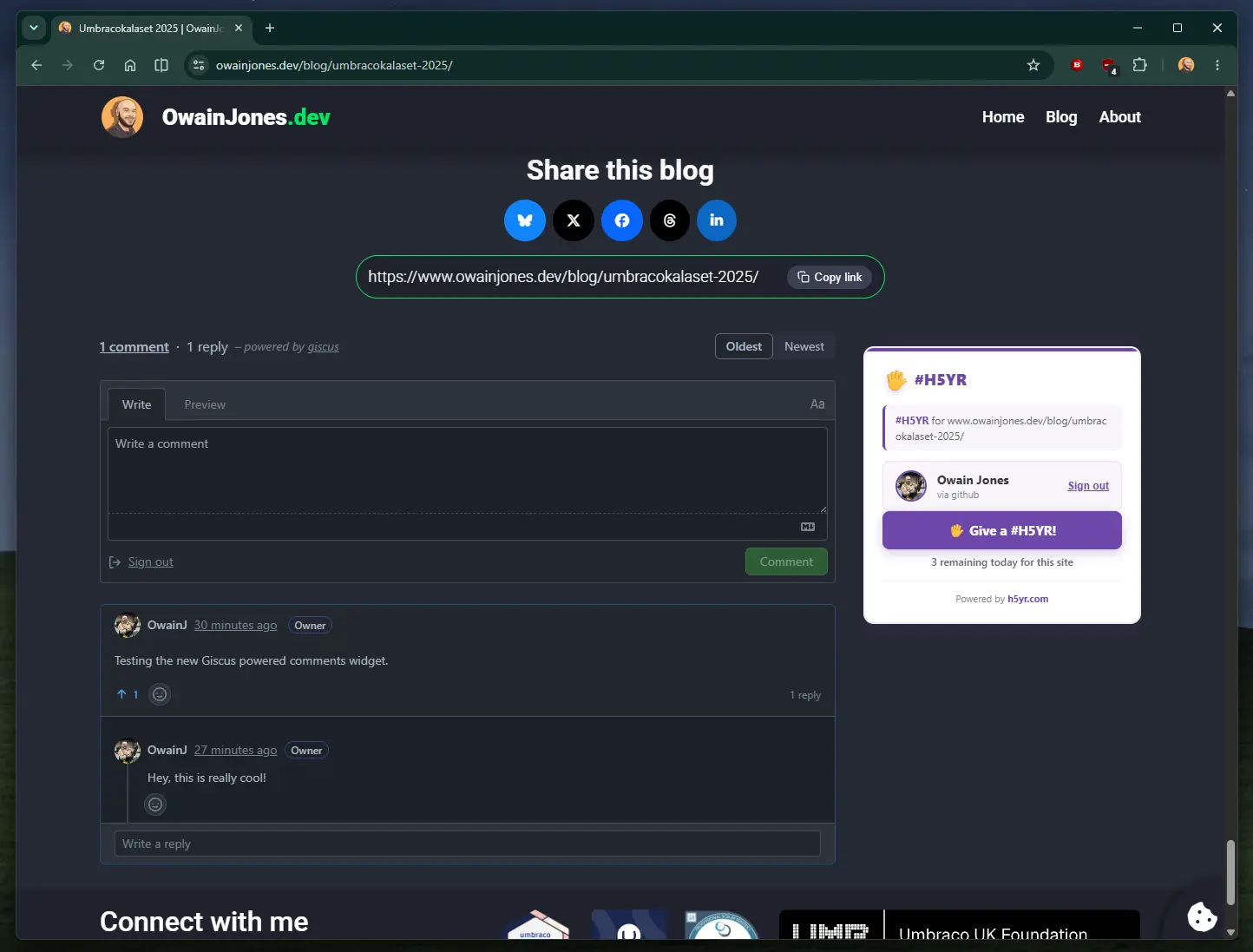Toggle the Aa input font option

click(817, 404)
